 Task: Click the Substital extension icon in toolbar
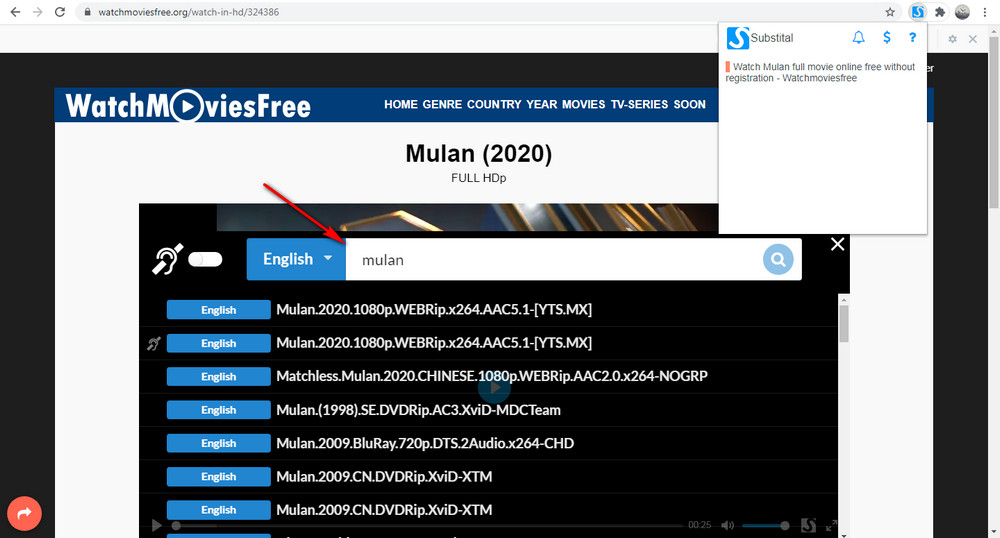coord(917,12)
